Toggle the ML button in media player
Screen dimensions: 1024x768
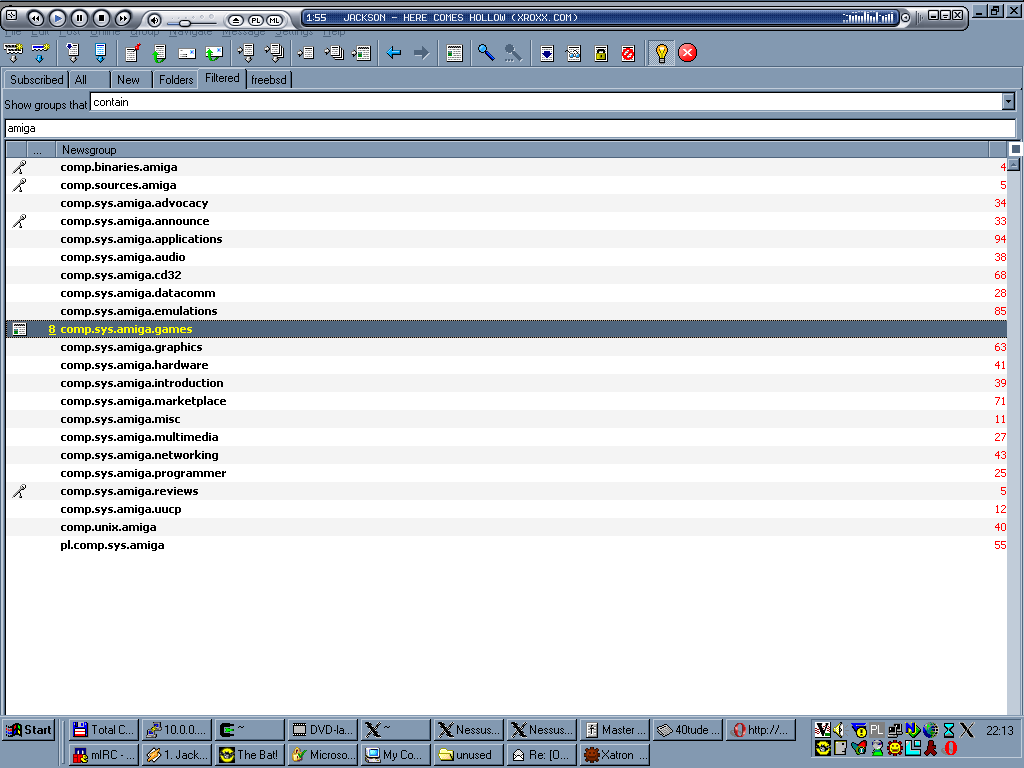click(274, 20)
